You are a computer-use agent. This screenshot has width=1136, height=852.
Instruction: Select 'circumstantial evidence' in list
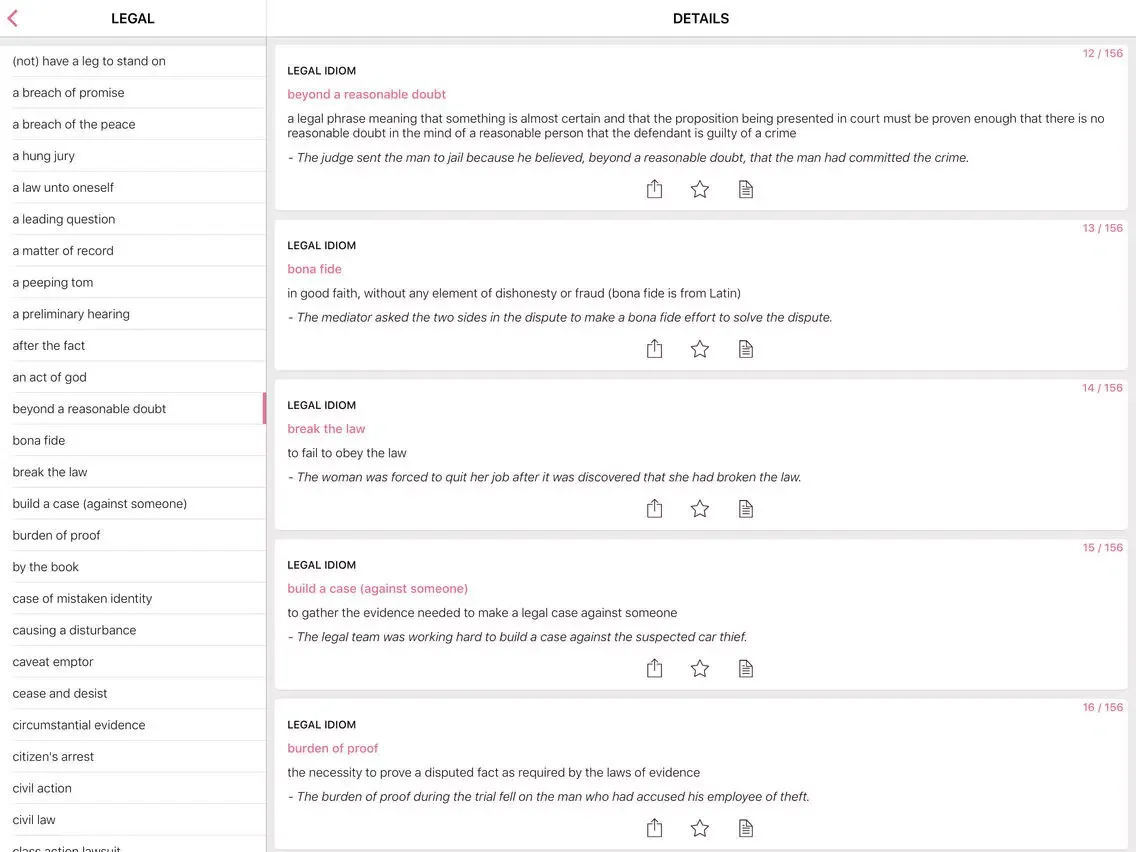point(133,725)
